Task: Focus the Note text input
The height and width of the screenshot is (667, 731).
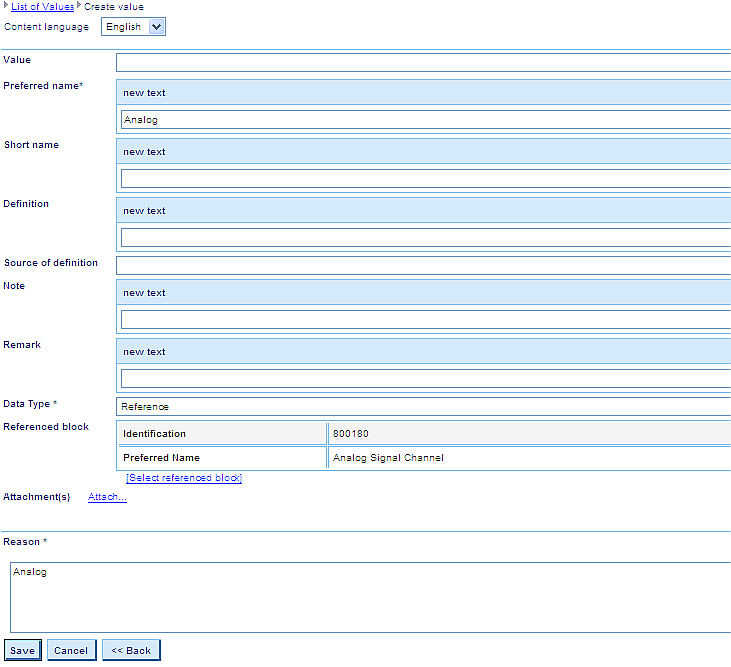Action: [x=426, y=320]
